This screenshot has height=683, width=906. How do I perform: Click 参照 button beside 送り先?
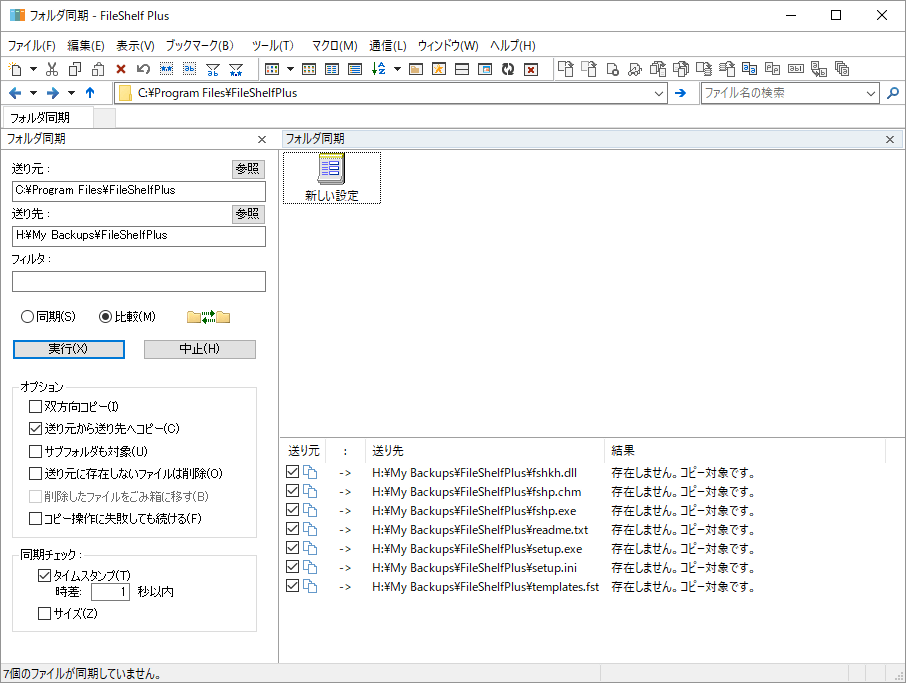click(x=248, y=214)
